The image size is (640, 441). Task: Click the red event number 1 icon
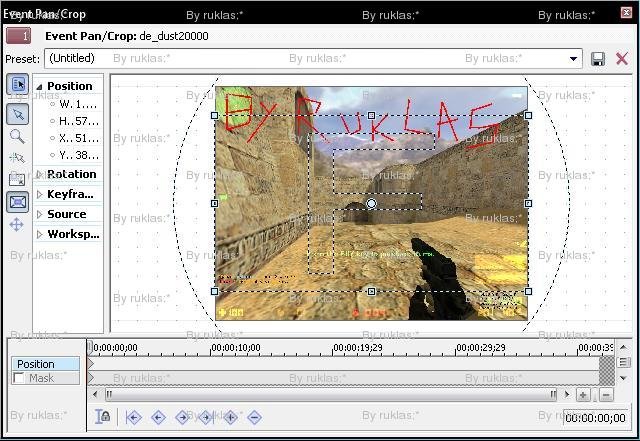[18, 36]
